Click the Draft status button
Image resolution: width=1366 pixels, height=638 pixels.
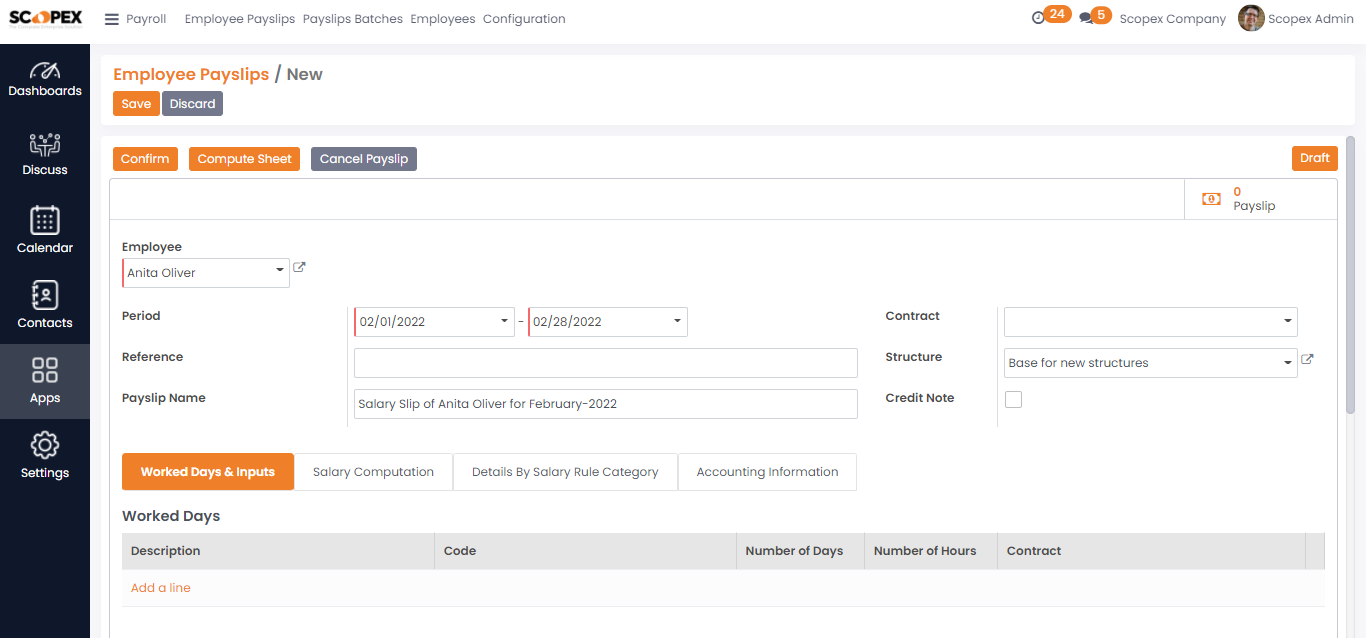pyautogui.click(x=1314, y=158)
